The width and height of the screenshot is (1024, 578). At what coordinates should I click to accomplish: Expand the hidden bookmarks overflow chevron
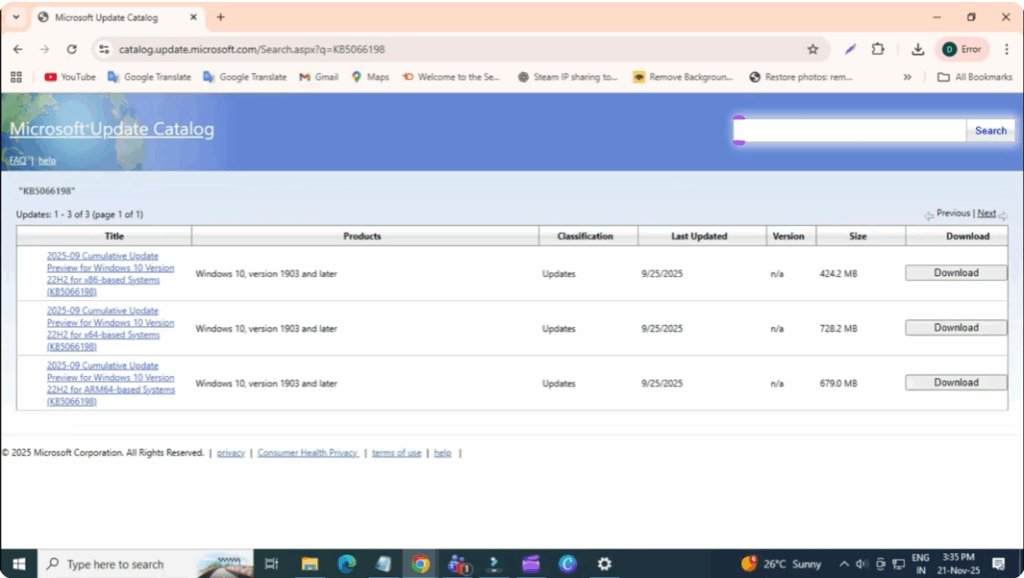(x=907, y=77)
